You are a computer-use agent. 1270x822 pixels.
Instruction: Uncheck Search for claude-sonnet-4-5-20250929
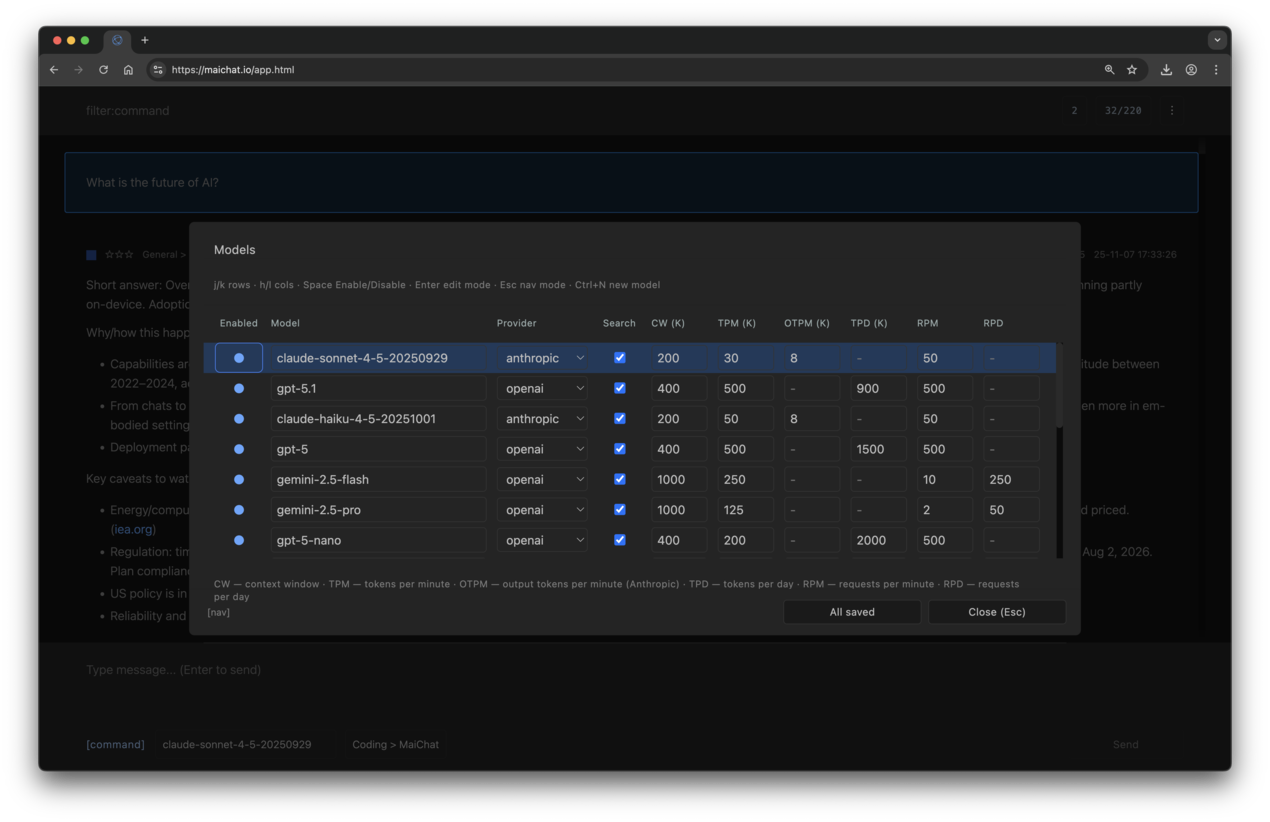620,357
